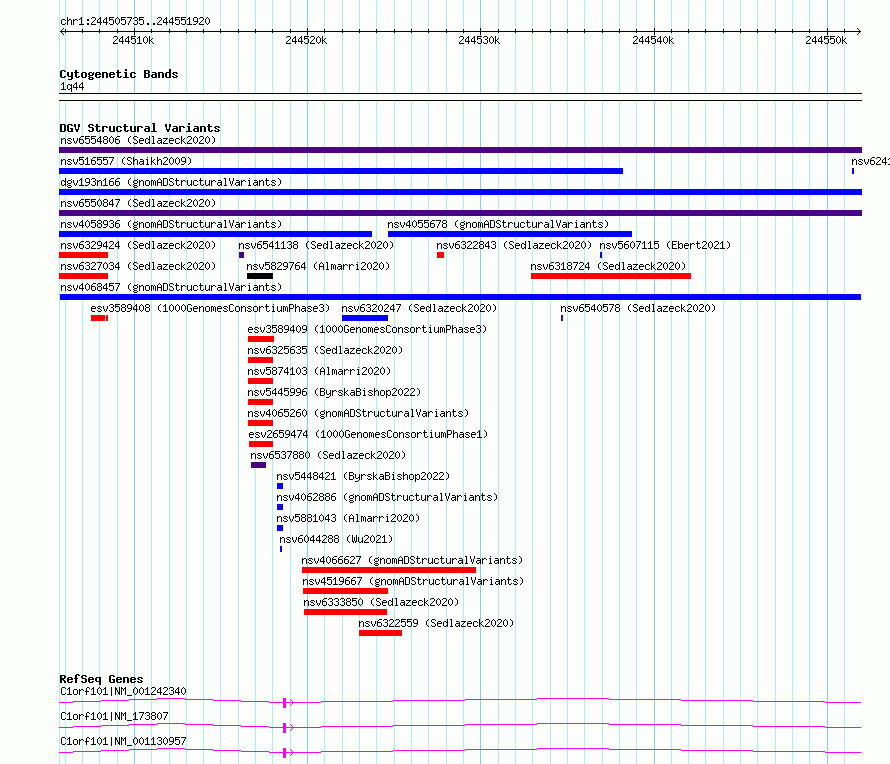Open nsv5445996 (ByrskaBishop2022) label
Image resolution: width=890 pixels, height=764 pixels.
[334, 392]
